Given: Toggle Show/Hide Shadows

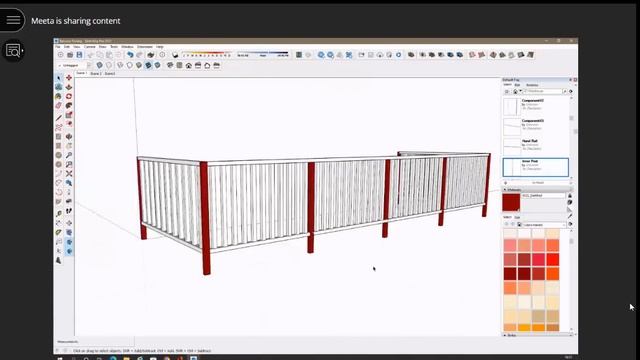Looking at the screenshot, I should (176, 55).
